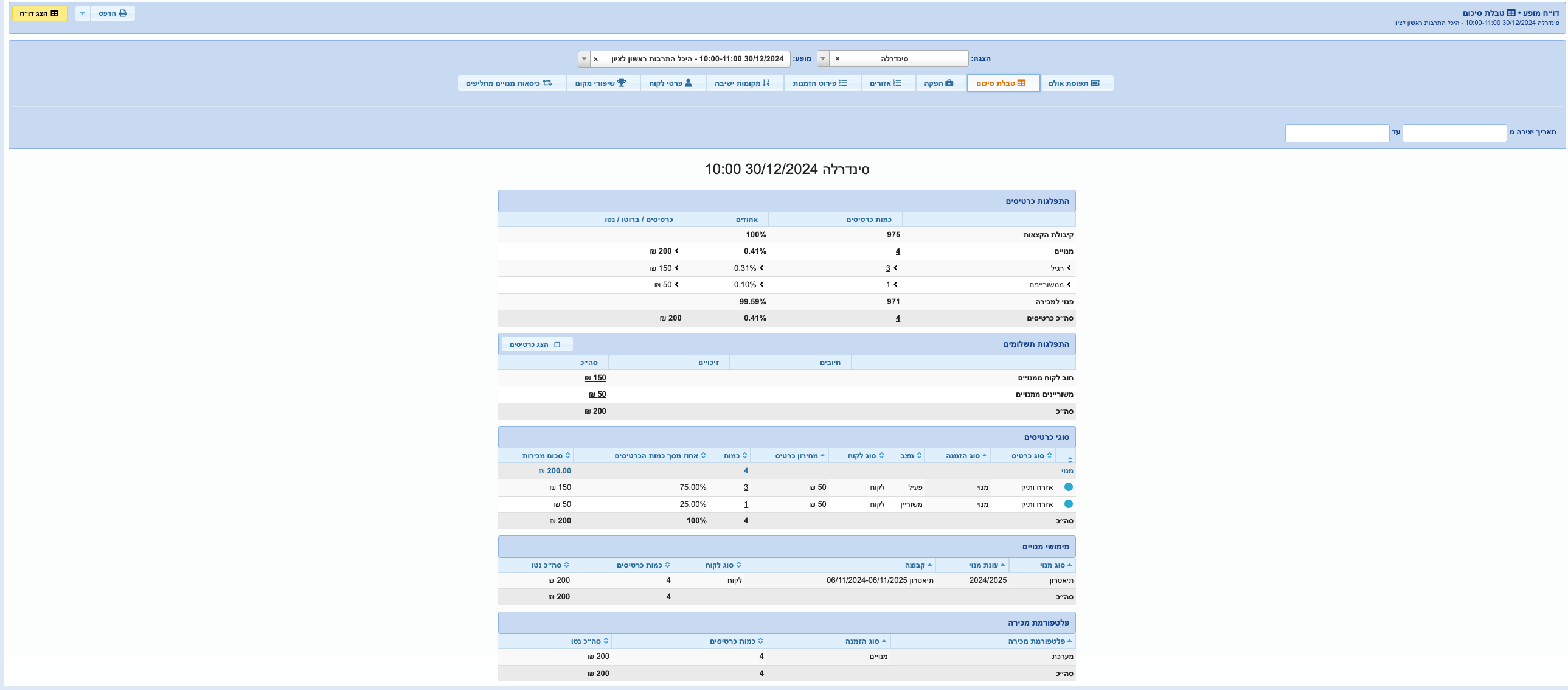The width and height of the screenshot is (1568, 690).
Task: Open quantity link 1 in משוריין row
Action: pyautogui.click(x=746, y=505)
